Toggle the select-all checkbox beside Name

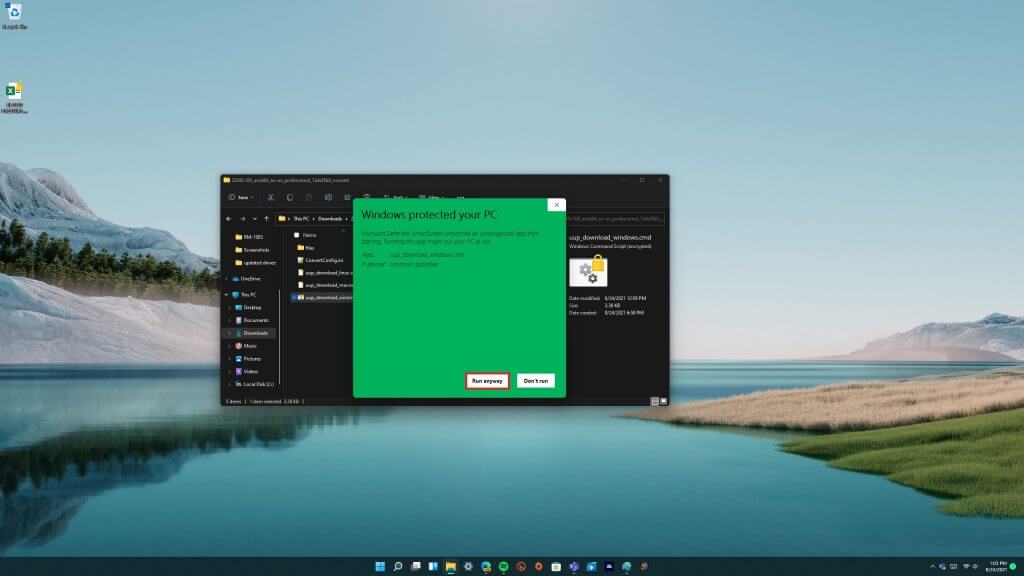[296, 235]
